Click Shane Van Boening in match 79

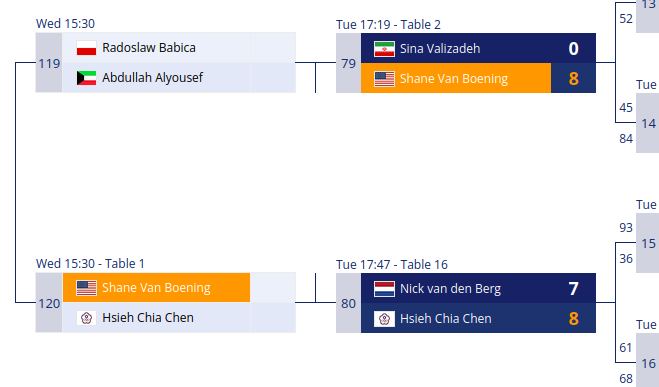click(454, 79)
